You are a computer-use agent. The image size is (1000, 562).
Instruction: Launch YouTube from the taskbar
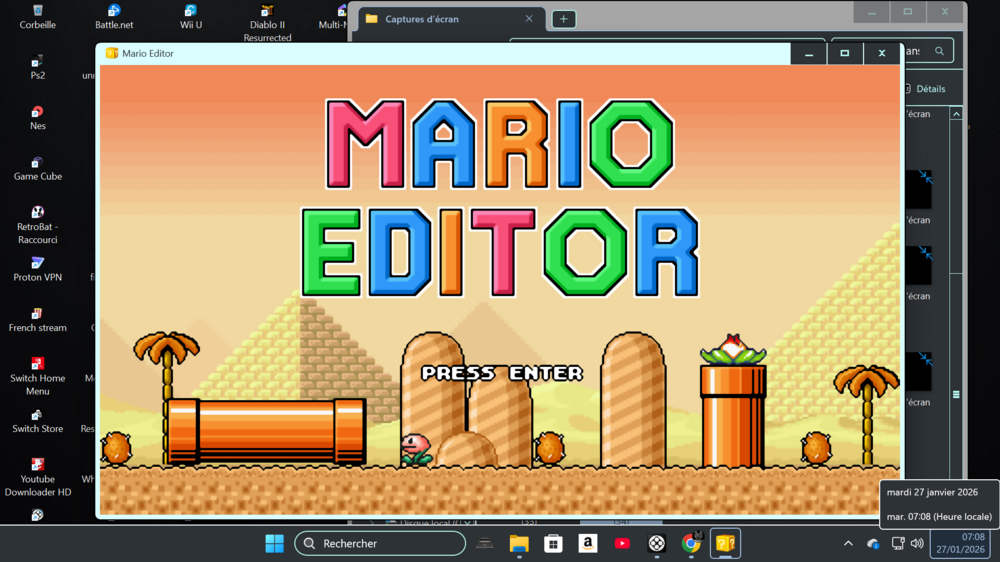point(622,543)
